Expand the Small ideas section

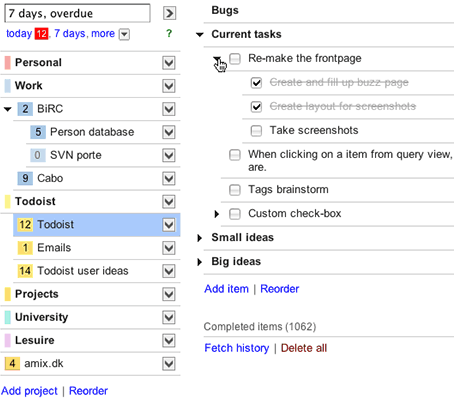point(200,238)
